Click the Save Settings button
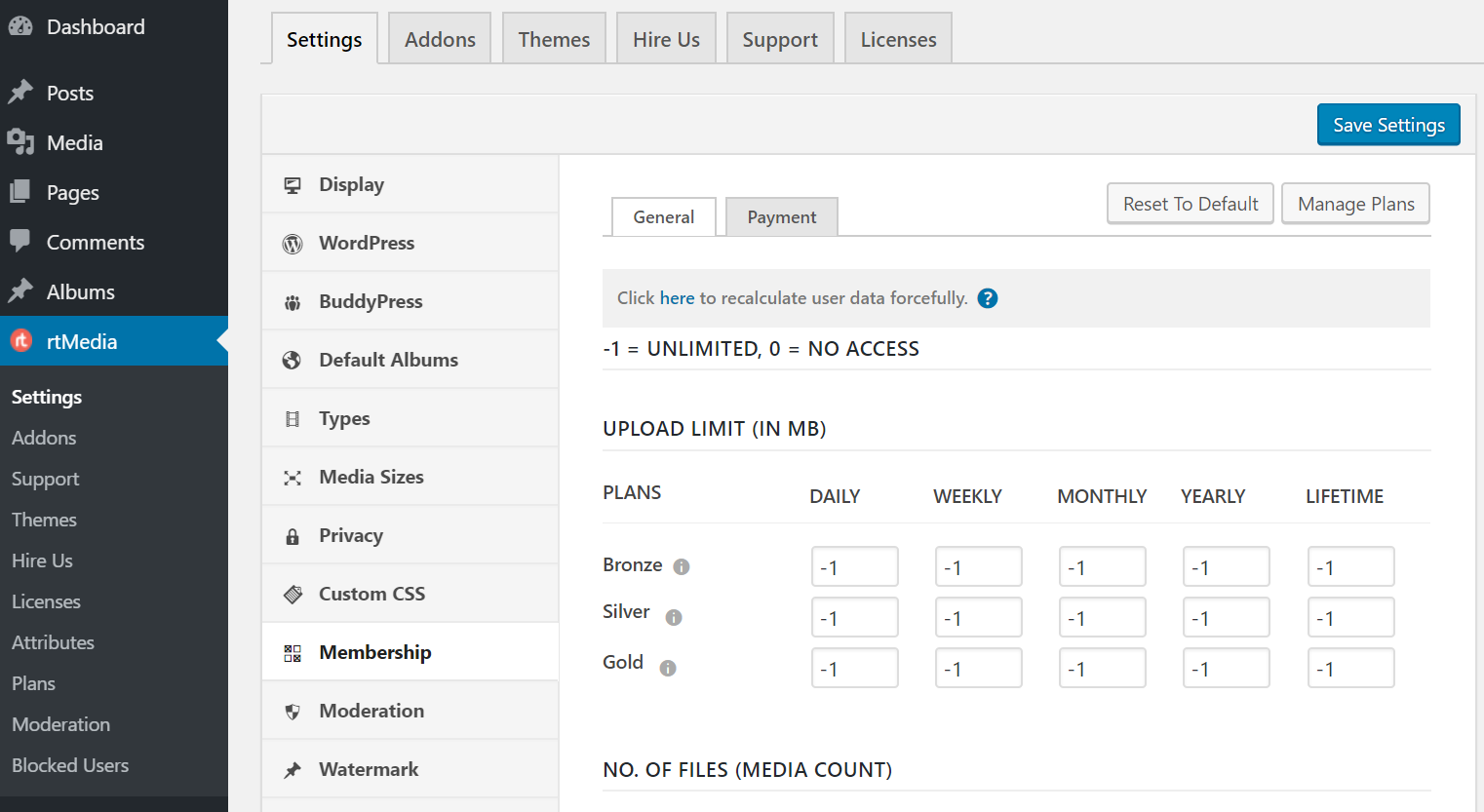The height and width of the screenshot is (812, 1484). point(1387,124)
